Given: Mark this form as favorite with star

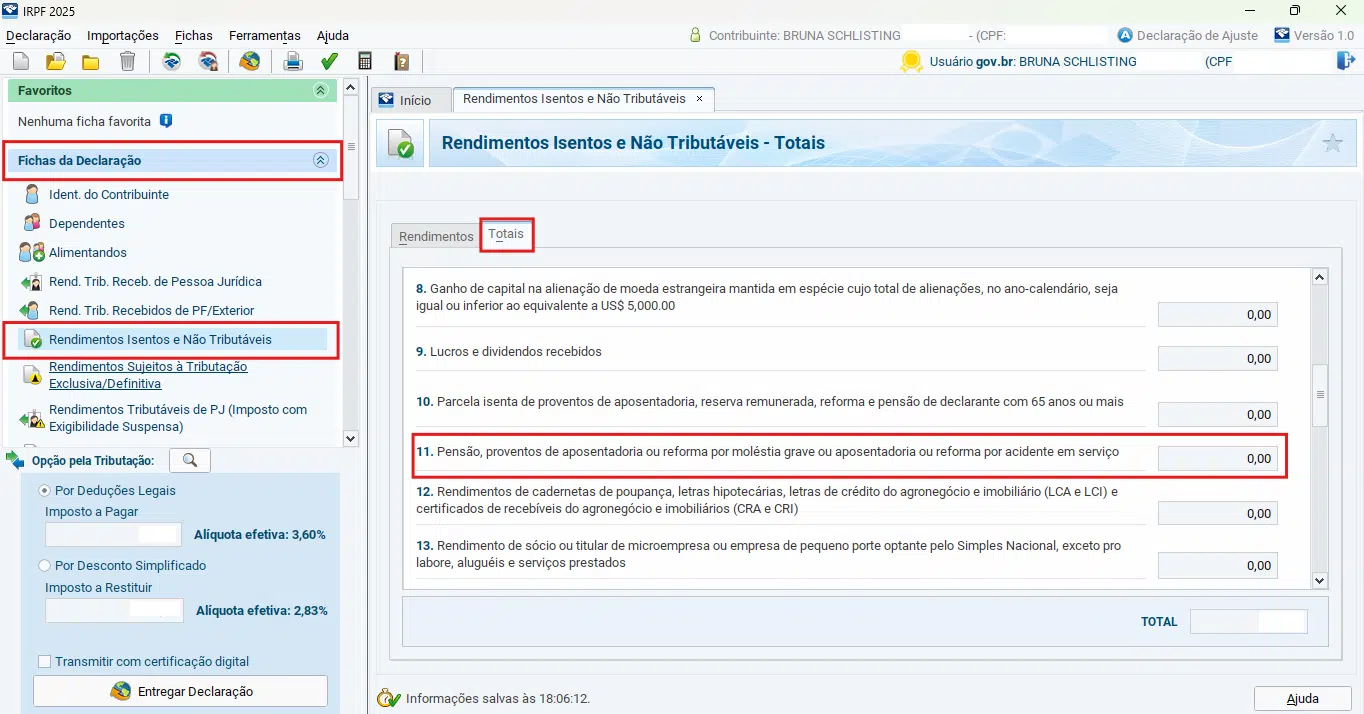Looking at the screenshot, I should pos(1332,143).
